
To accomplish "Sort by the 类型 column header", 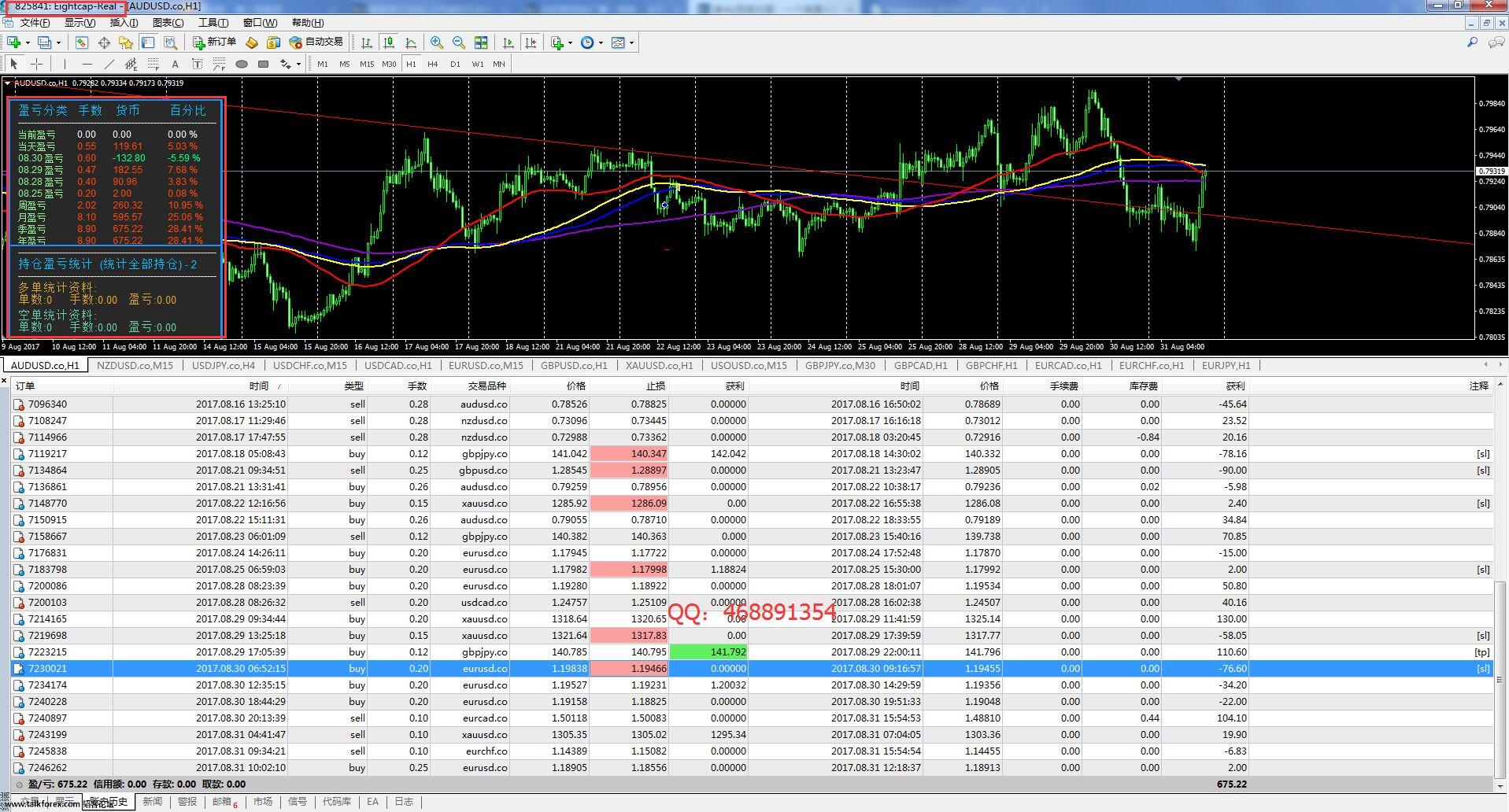I will [354, 386].
